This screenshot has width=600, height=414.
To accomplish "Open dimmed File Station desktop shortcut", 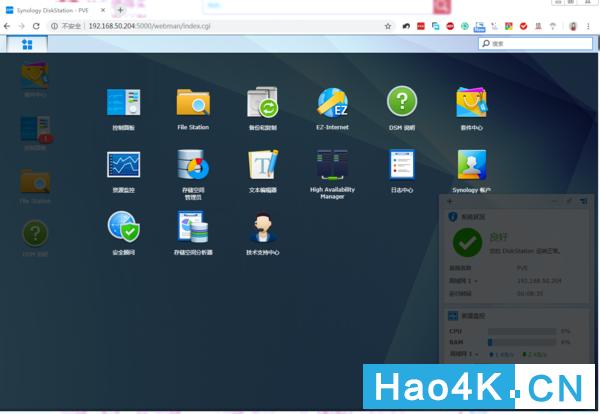I will point(35,181).
